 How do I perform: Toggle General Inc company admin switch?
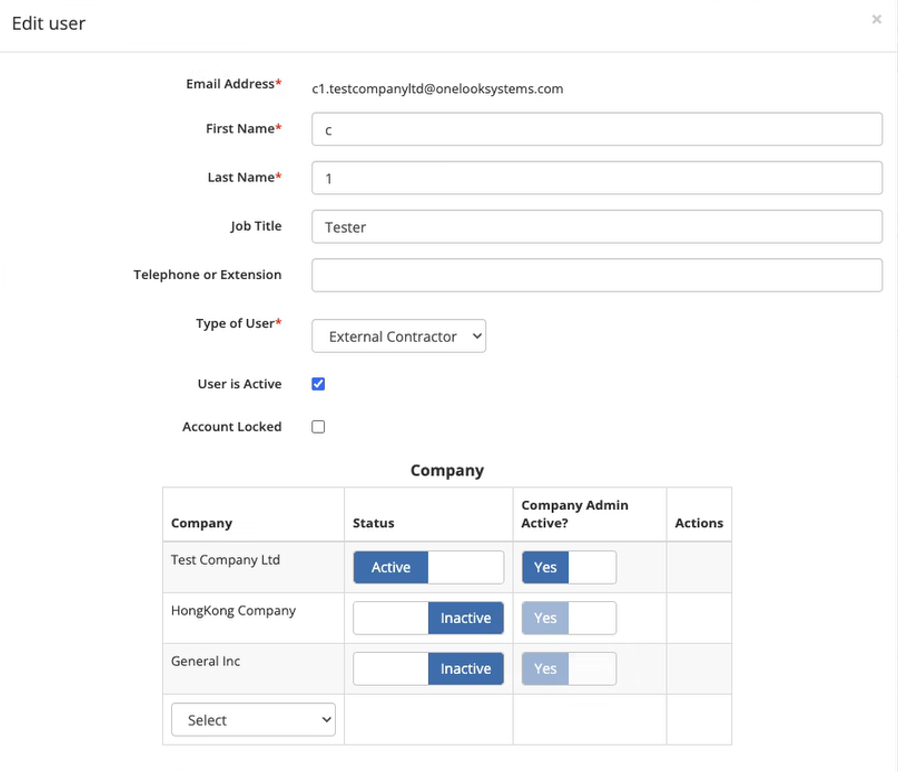569,668
